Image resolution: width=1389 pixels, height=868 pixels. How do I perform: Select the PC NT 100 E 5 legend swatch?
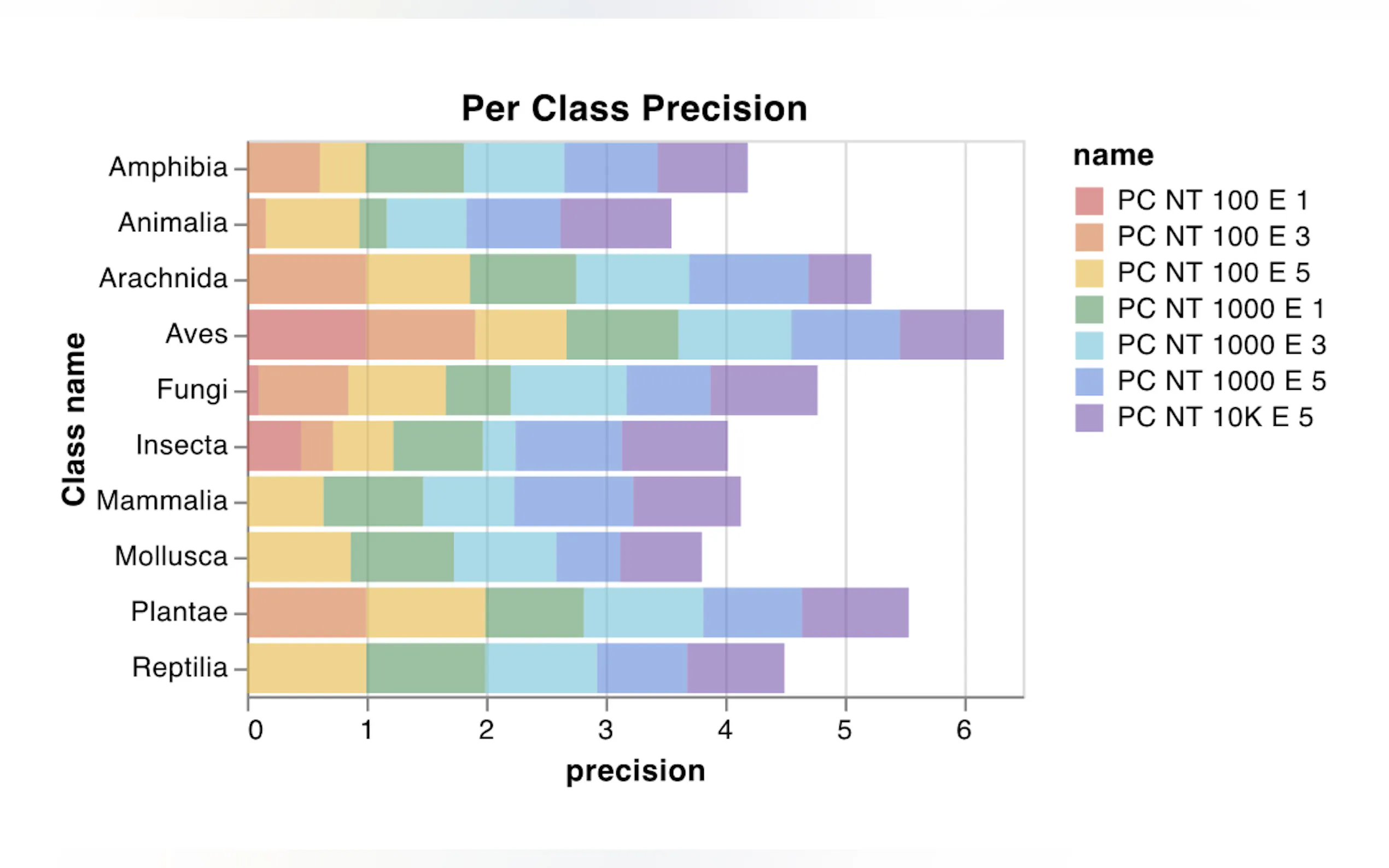coord(1089,273)
